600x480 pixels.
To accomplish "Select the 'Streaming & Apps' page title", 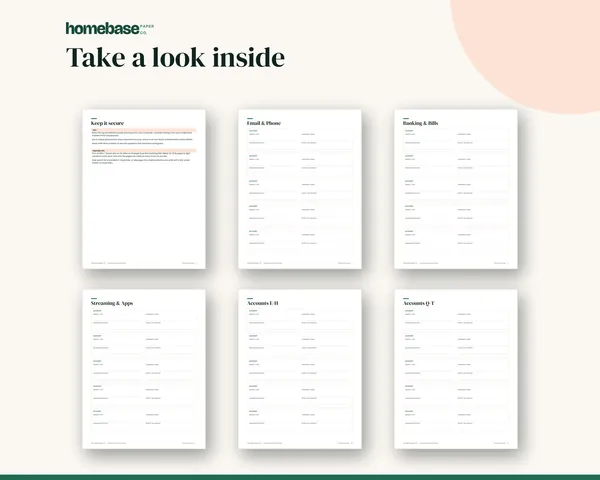I will click(112, 303).
